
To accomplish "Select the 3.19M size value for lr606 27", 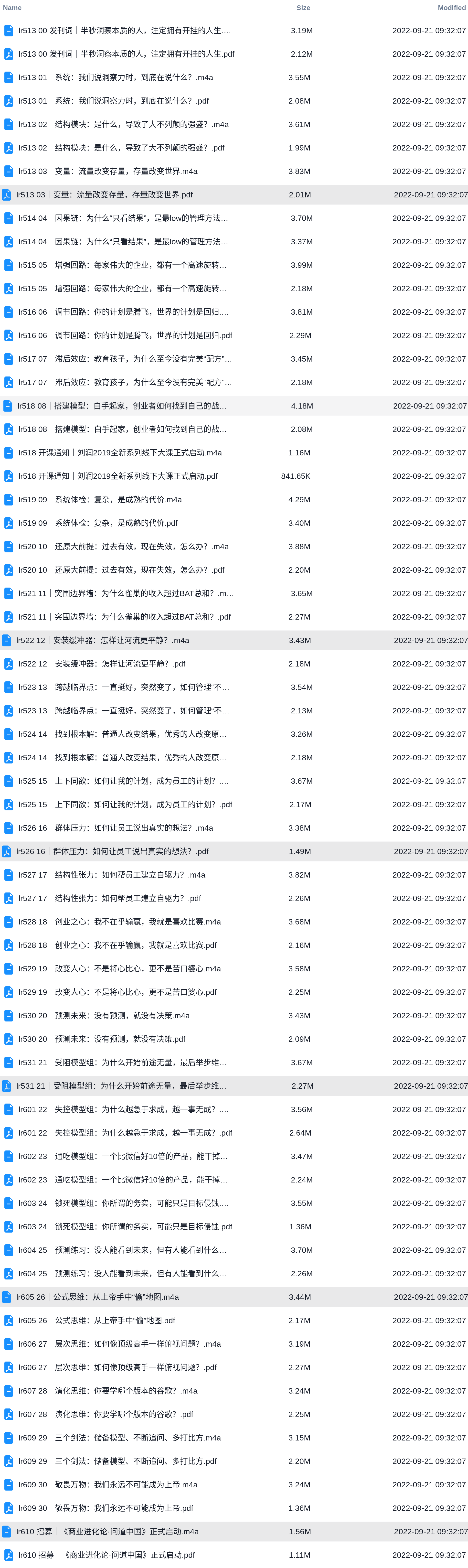I will pos(299,1344).
